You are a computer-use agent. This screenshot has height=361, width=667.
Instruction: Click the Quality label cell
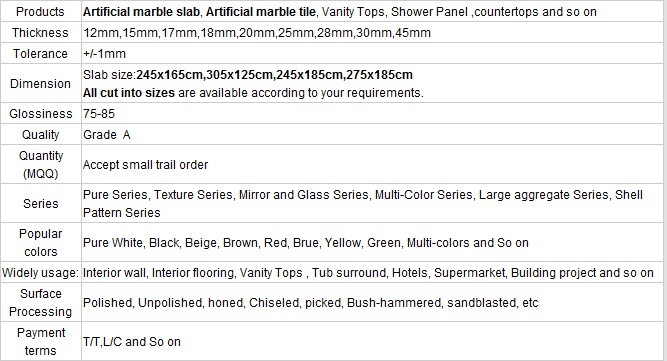[x=40, y=135]
